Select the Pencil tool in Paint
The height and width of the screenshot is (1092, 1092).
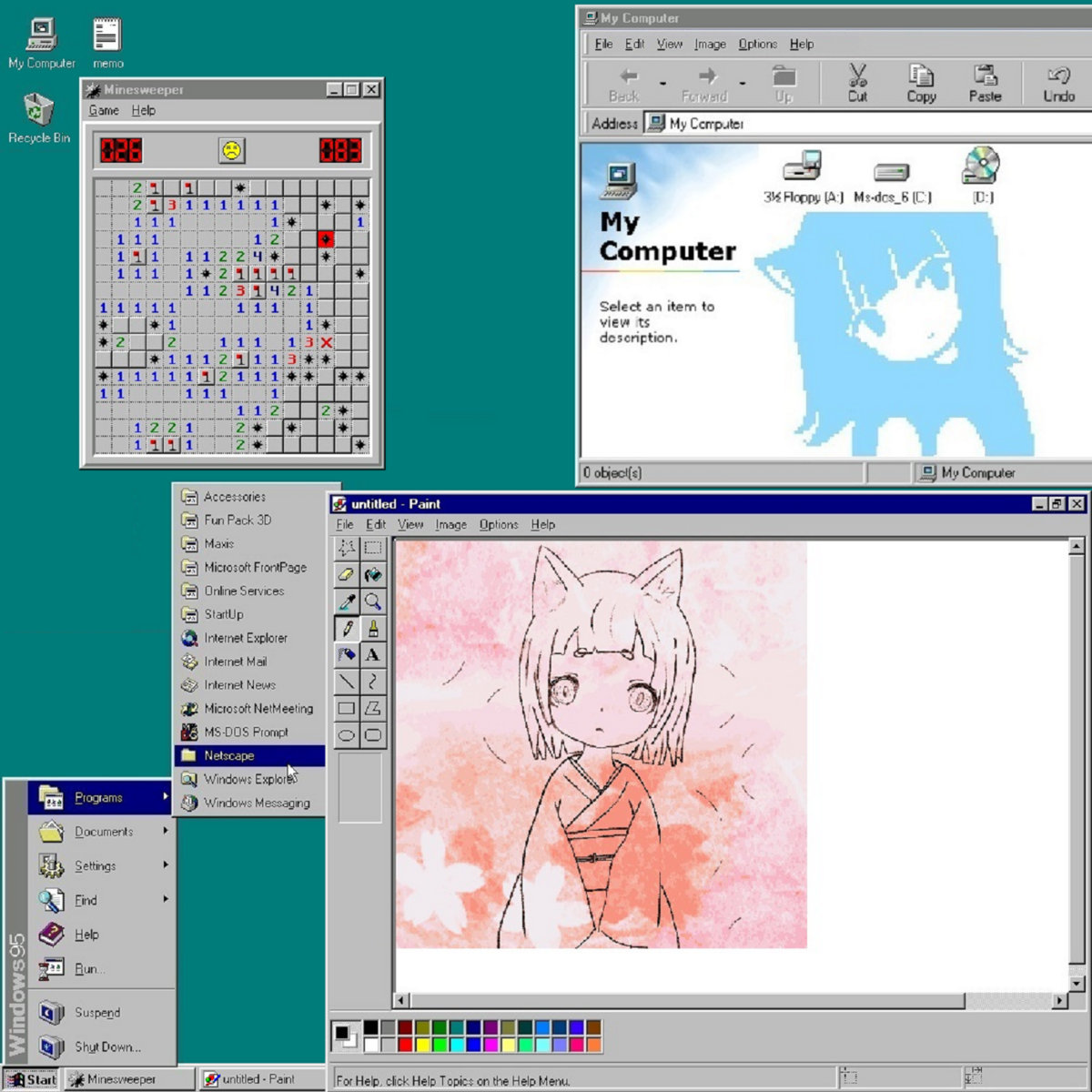point(347,628)
